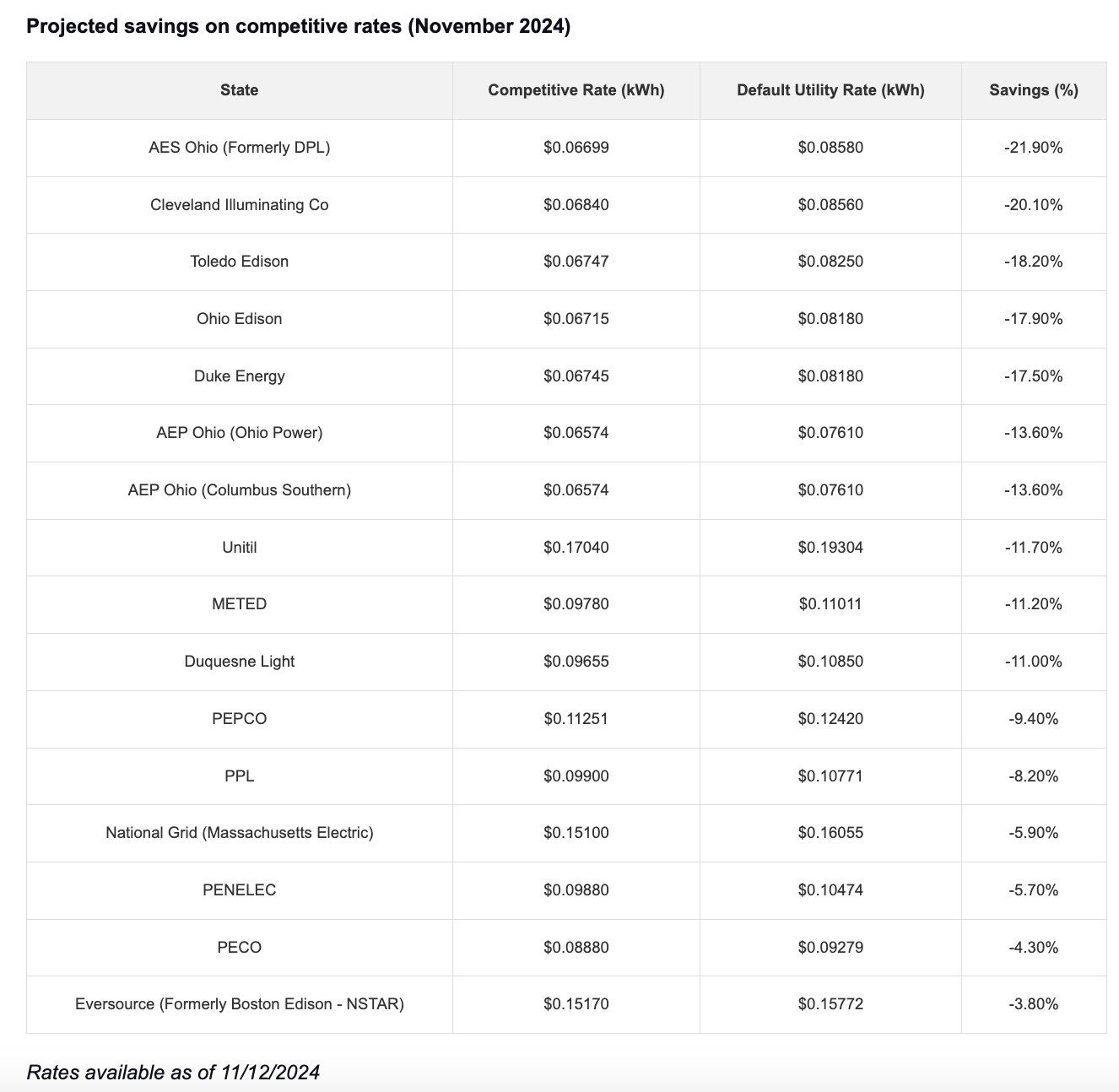Click the Default Utility Rate (kWh) header
The height and width of the screenshot is (1092, 1119).
tap(830, 90)
